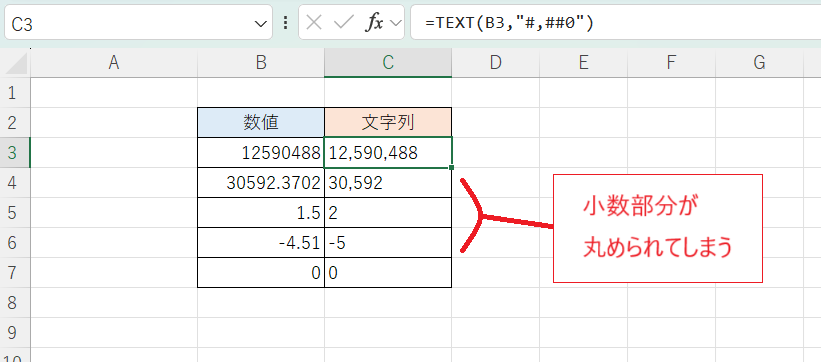Select row 1 header

point(15,93)
